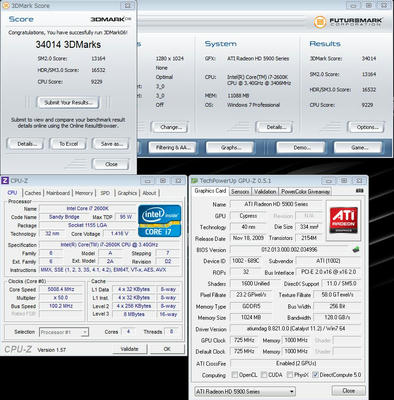Click the Intel Core i7 logo badge
The width and height of the screenshot is (394, 400).
coord(159,221)
